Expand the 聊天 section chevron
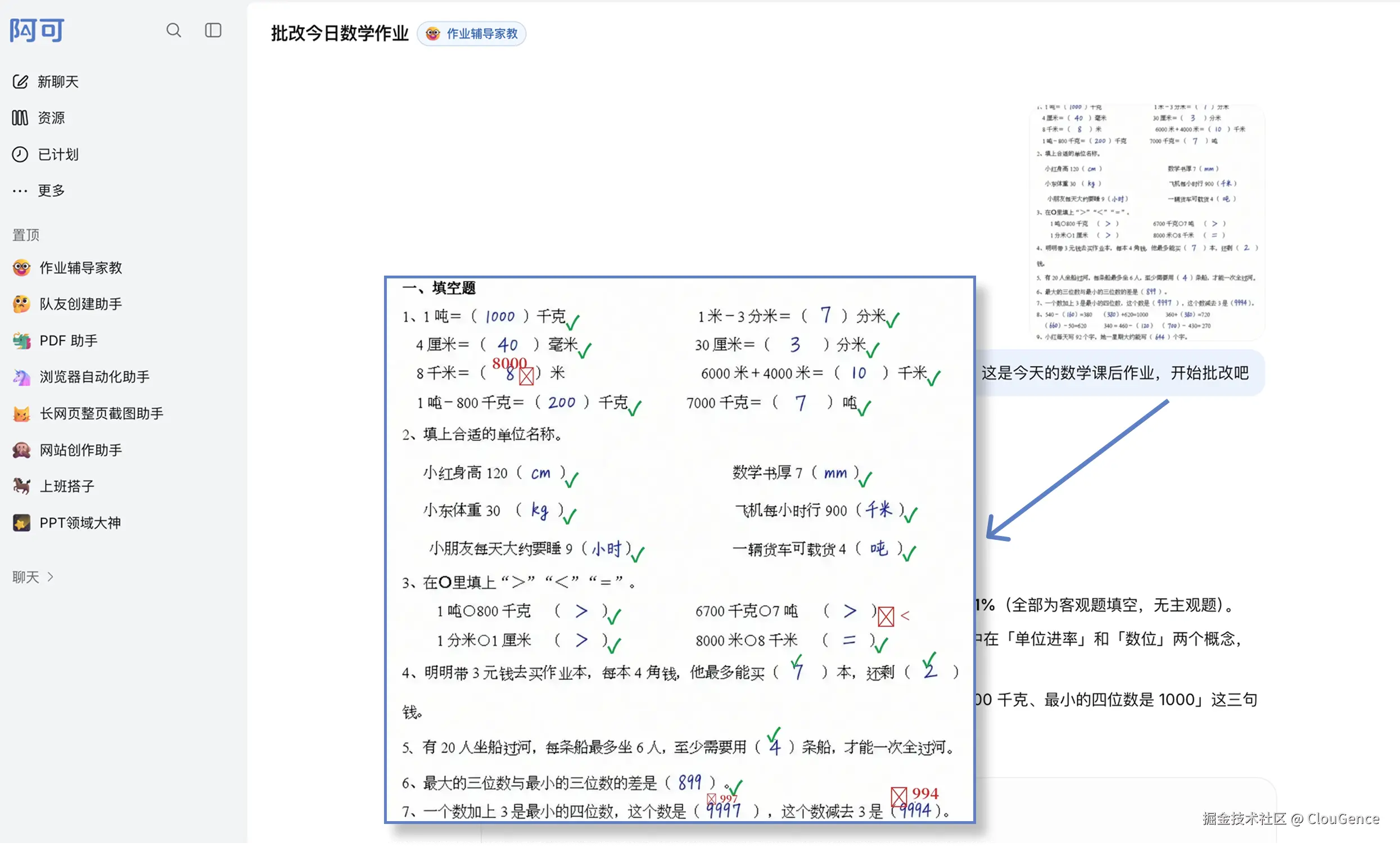The image size is (1400, 847). (x=51, y=577)
